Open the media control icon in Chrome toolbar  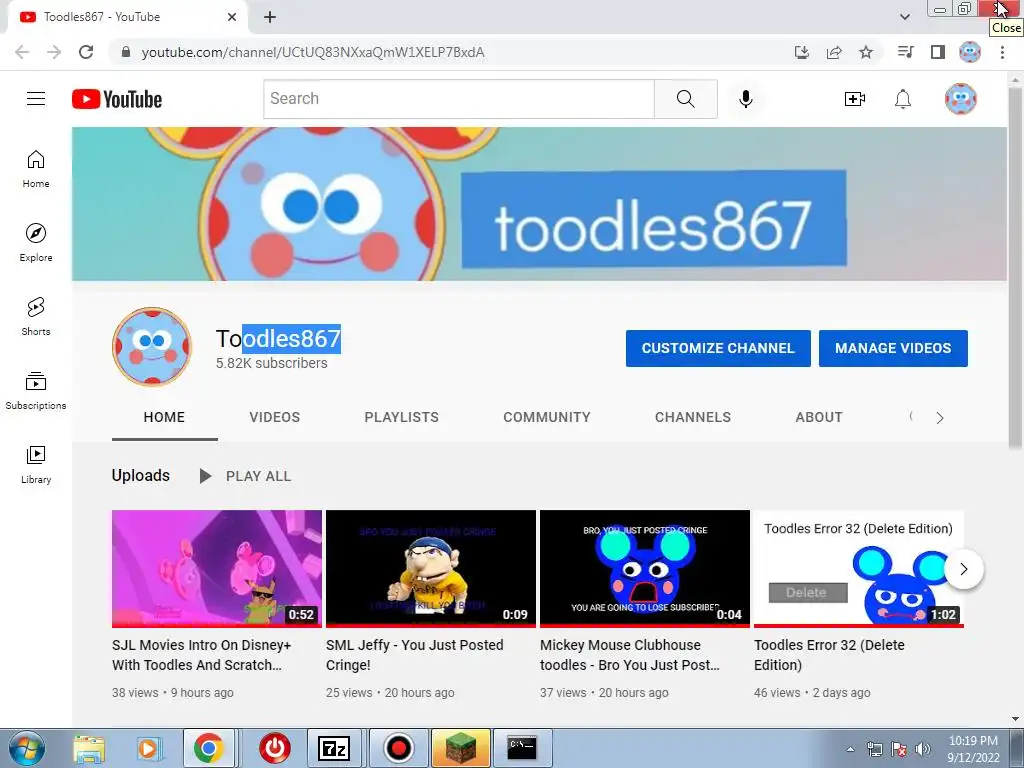(x=906, y=52)
